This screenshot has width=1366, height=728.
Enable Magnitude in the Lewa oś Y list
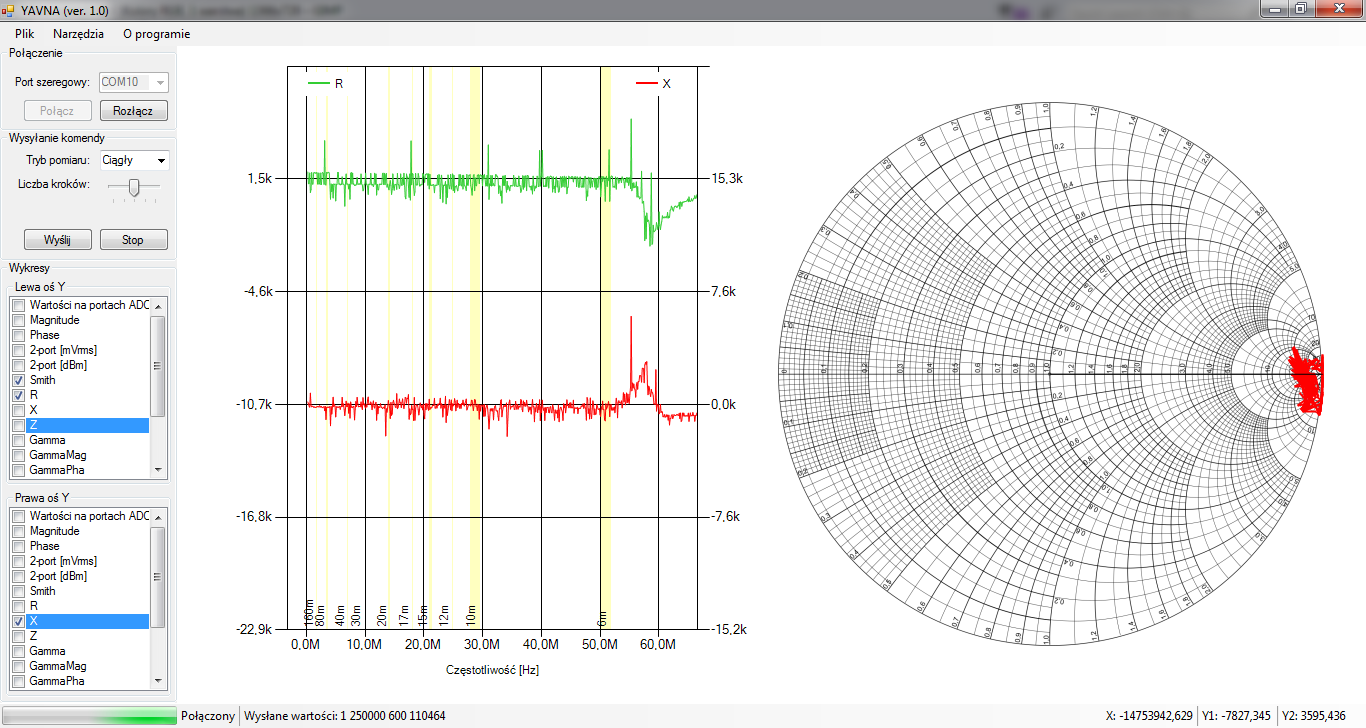pos(18,320)
